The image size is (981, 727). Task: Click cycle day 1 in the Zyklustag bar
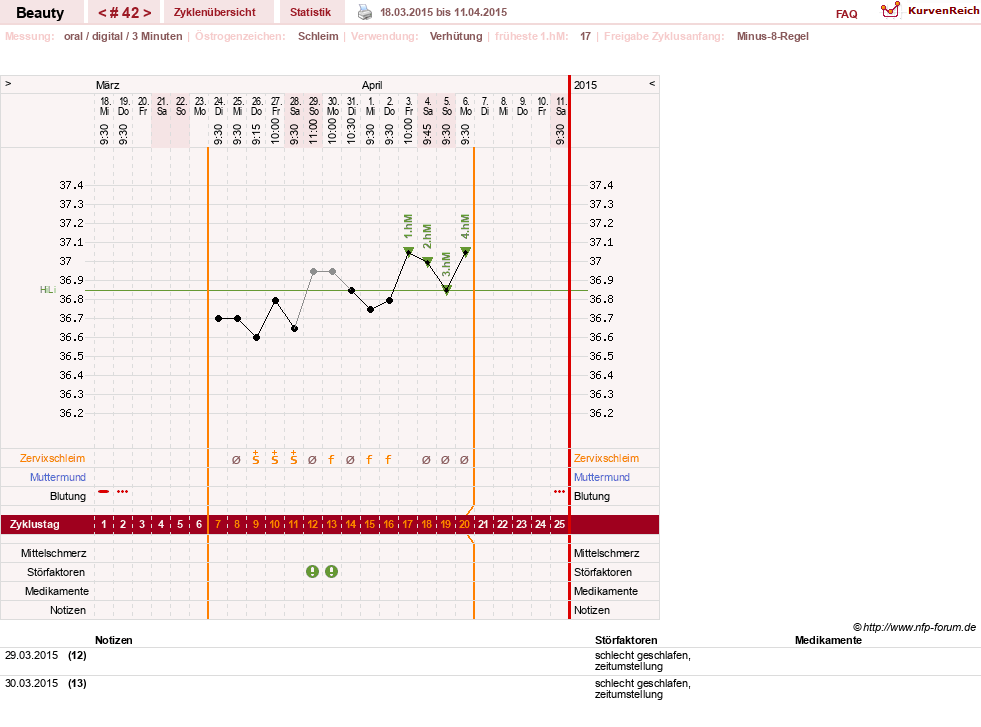(x=104, y=524)
